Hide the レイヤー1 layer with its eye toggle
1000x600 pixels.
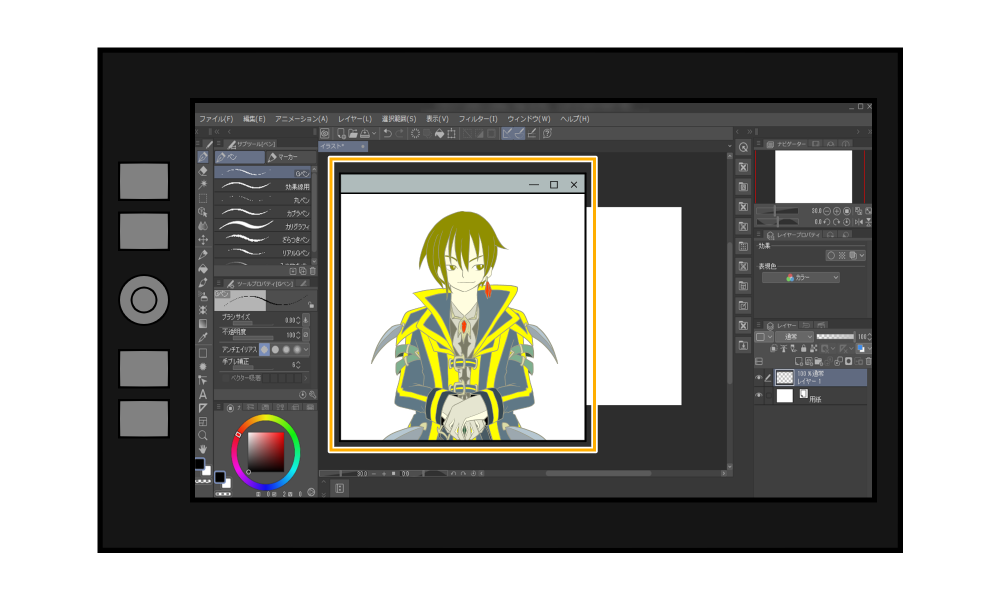pyautogui.click(x=760, y=377)
